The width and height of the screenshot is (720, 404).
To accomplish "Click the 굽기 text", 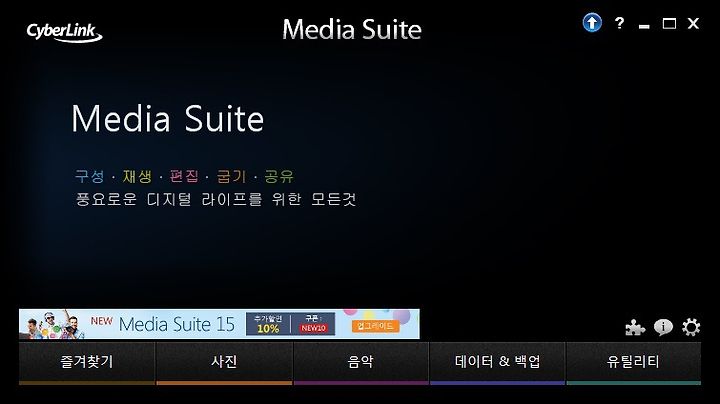I will pos(231,176).
